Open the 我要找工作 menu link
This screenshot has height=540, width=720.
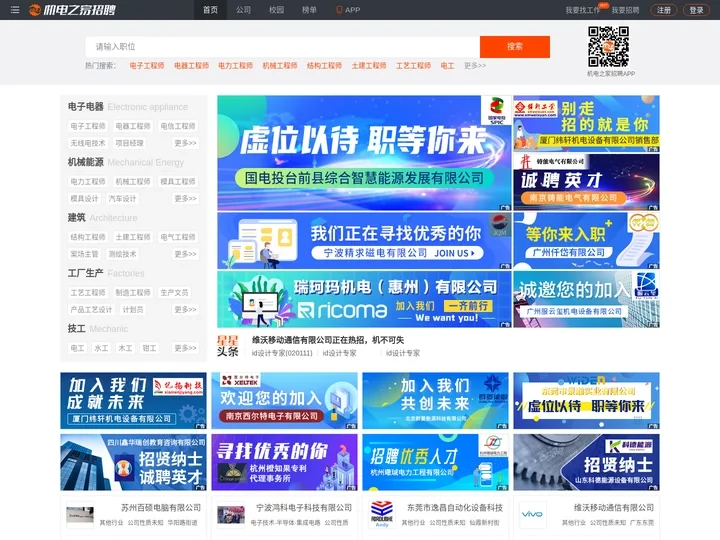click(583, 10)
